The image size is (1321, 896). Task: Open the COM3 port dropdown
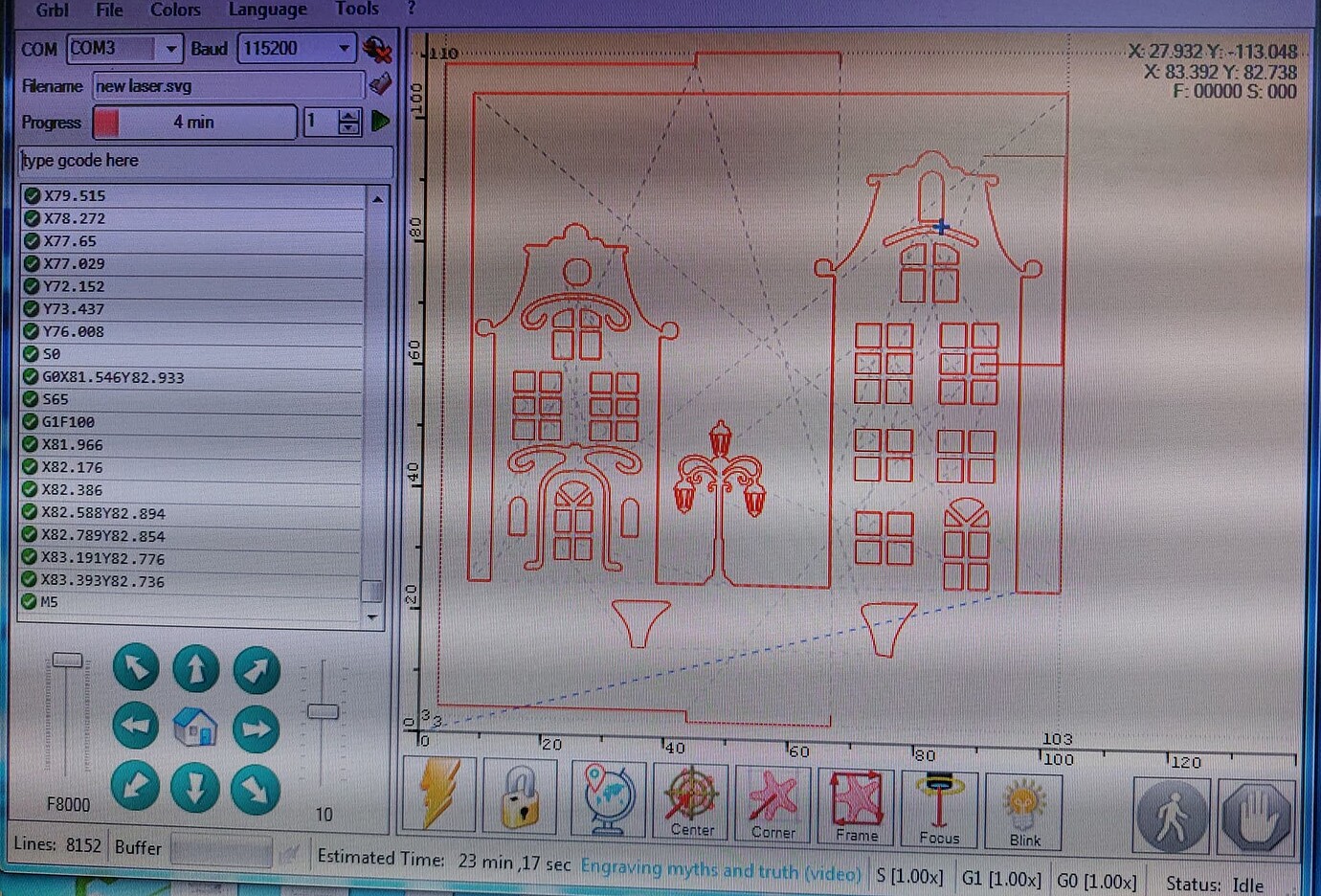pyautogui.click(x=173, y=49)
